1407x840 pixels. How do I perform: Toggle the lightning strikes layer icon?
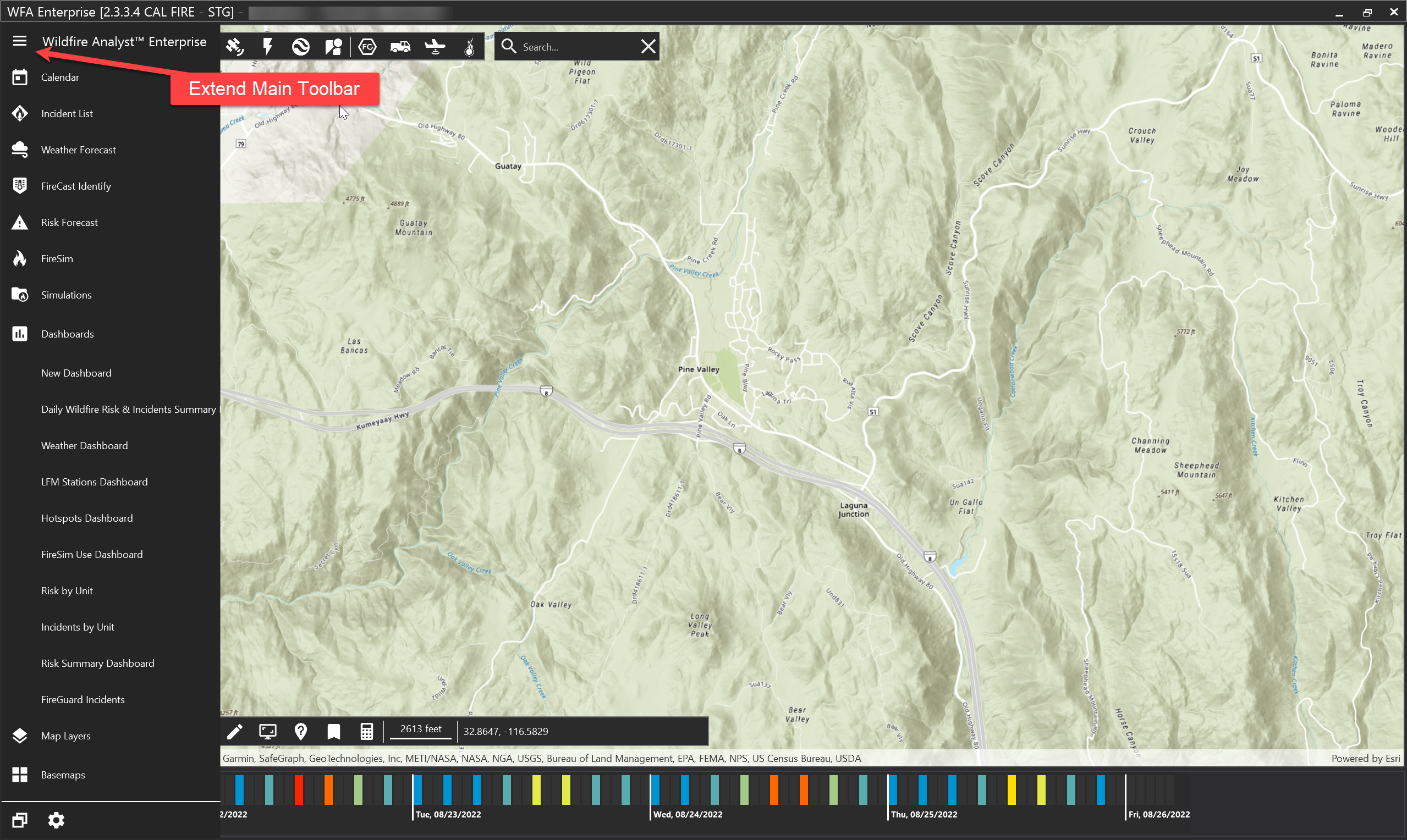pos(267,46)
